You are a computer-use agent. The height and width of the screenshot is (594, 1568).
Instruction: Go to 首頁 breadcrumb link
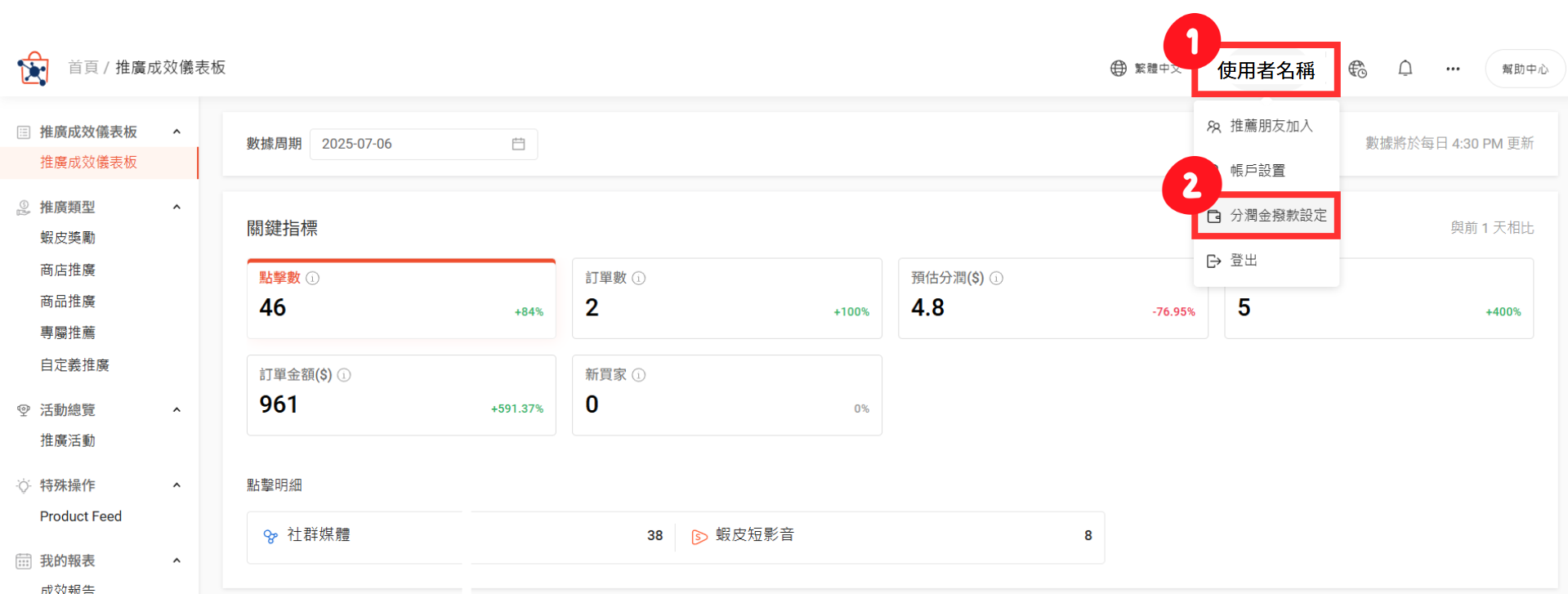[83, 68]
